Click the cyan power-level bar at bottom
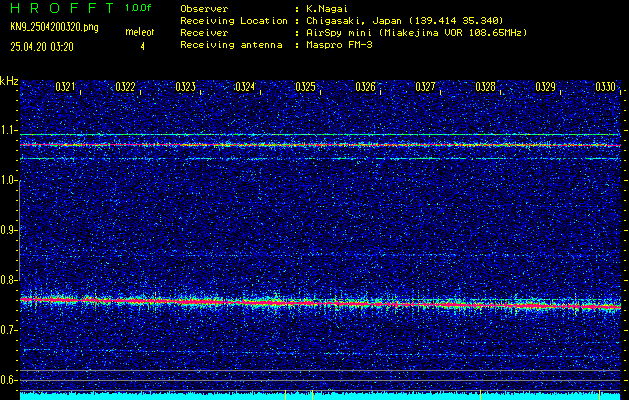The height and width of the screenshot is (400, 629). [320, 396]
